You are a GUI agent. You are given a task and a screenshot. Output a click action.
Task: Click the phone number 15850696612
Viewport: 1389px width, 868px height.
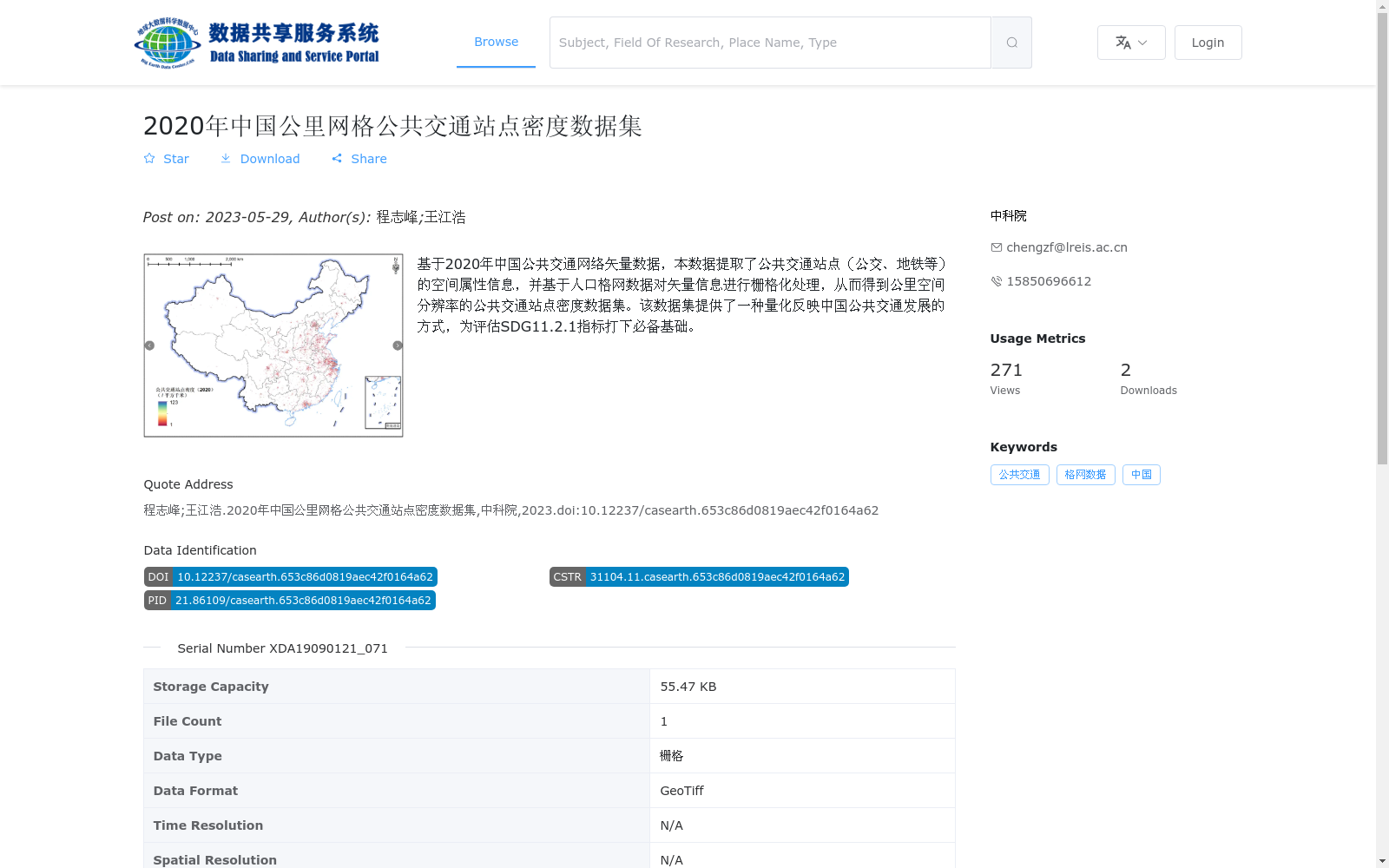tap(1049, 281)
